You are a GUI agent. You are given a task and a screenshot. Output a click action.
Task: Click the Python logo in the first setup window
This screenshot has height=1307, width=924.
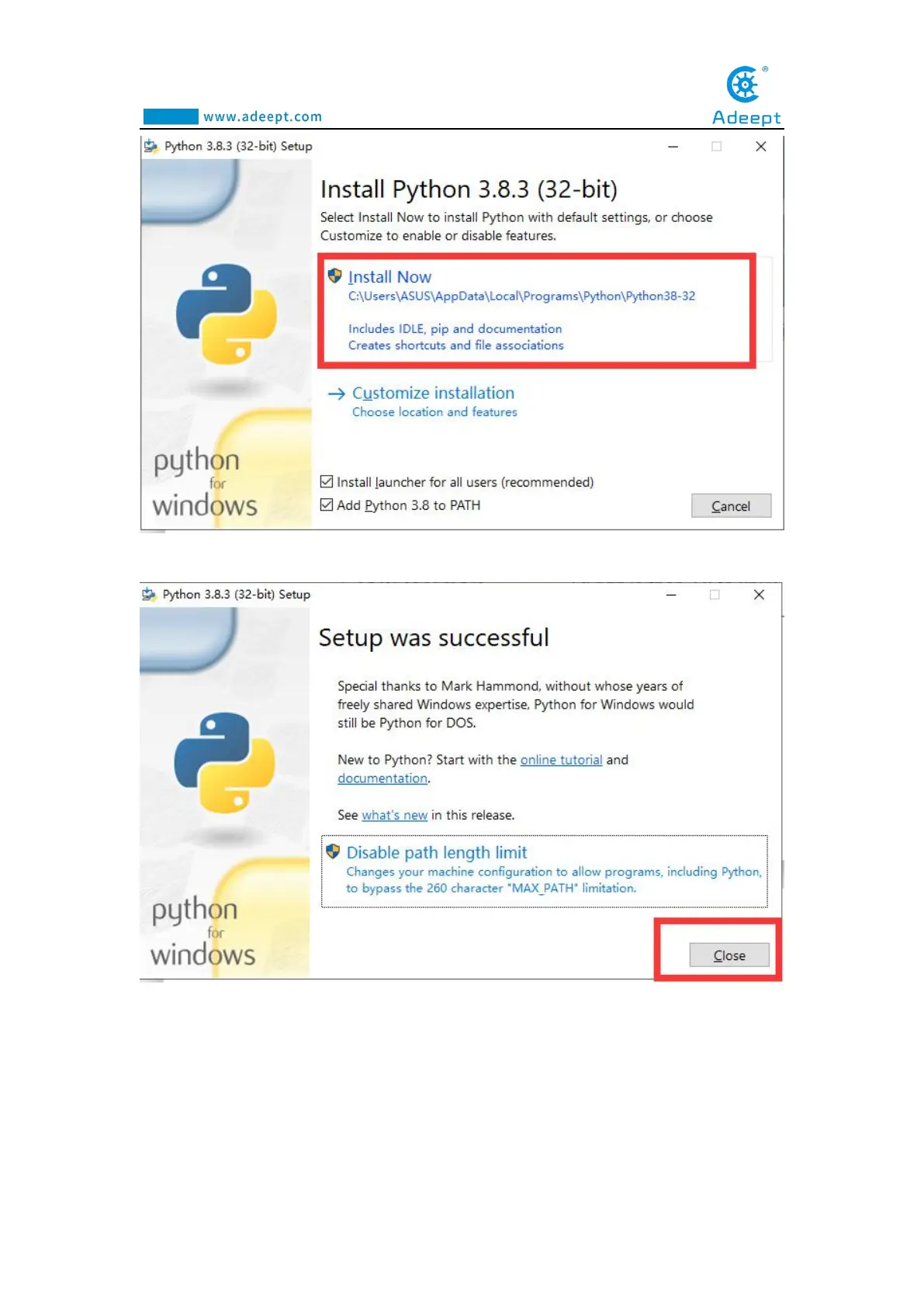click(227, 314)
